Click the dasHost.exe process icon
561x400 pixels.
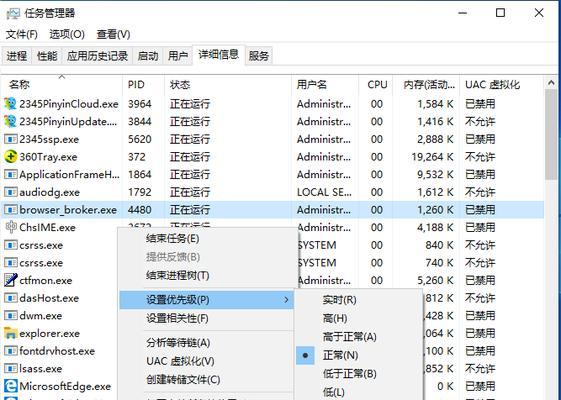click(x=10, y=298)
